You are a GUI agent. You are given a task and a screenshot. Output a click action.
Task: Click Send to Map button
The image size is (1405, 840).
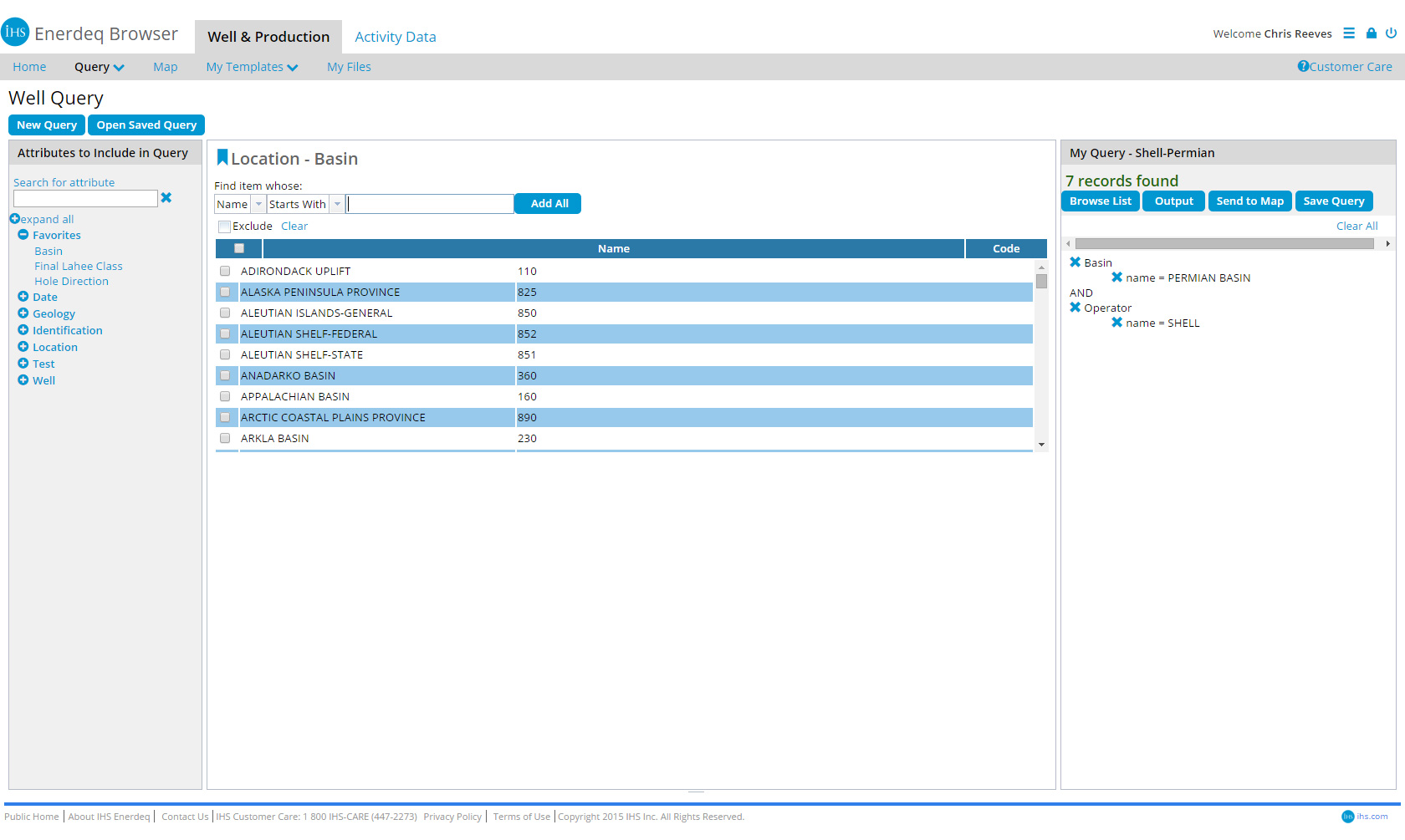[1250, 201]
